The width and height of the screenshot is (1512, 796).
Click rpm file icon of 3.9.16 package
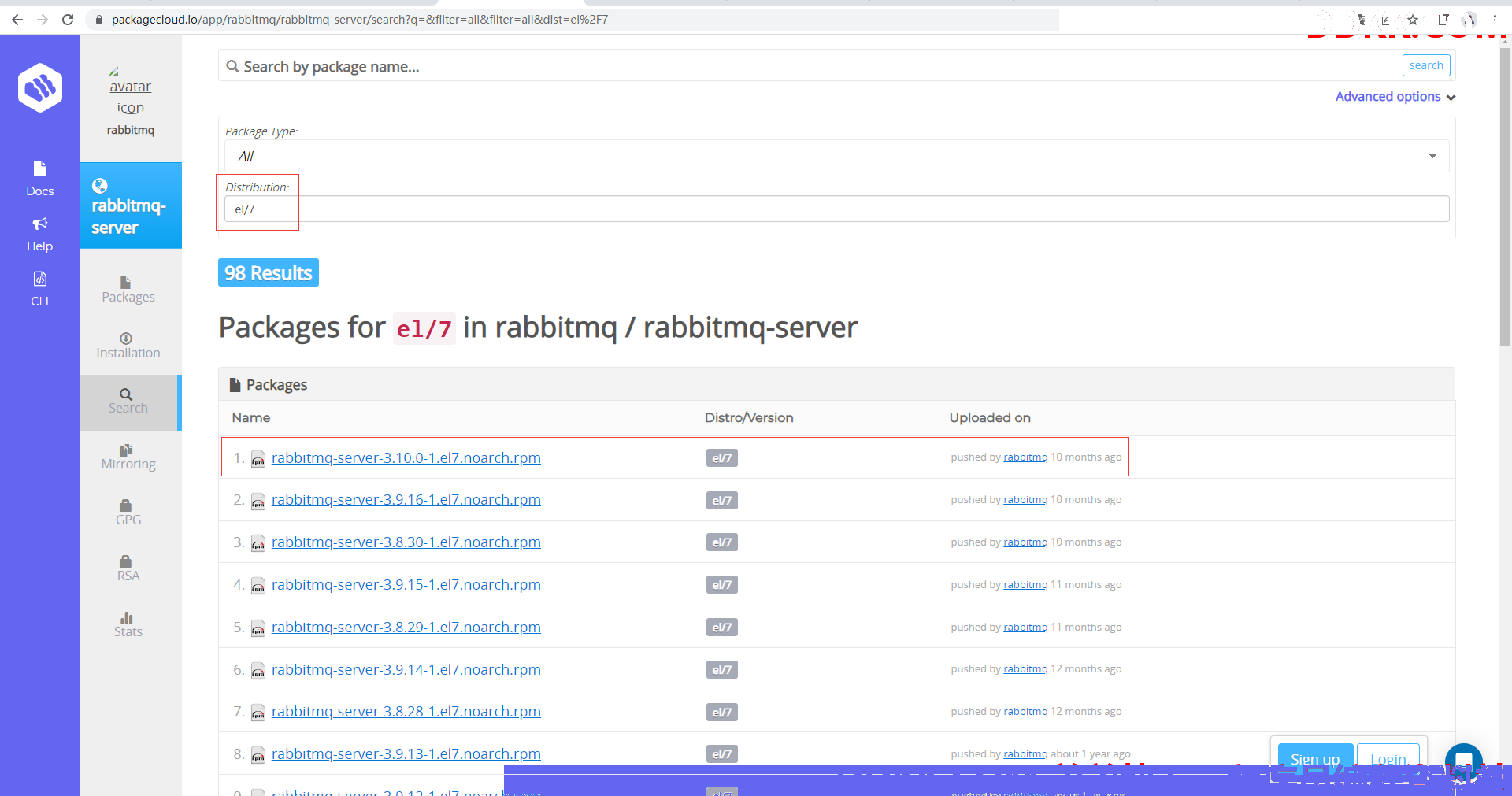click(258, 502)
